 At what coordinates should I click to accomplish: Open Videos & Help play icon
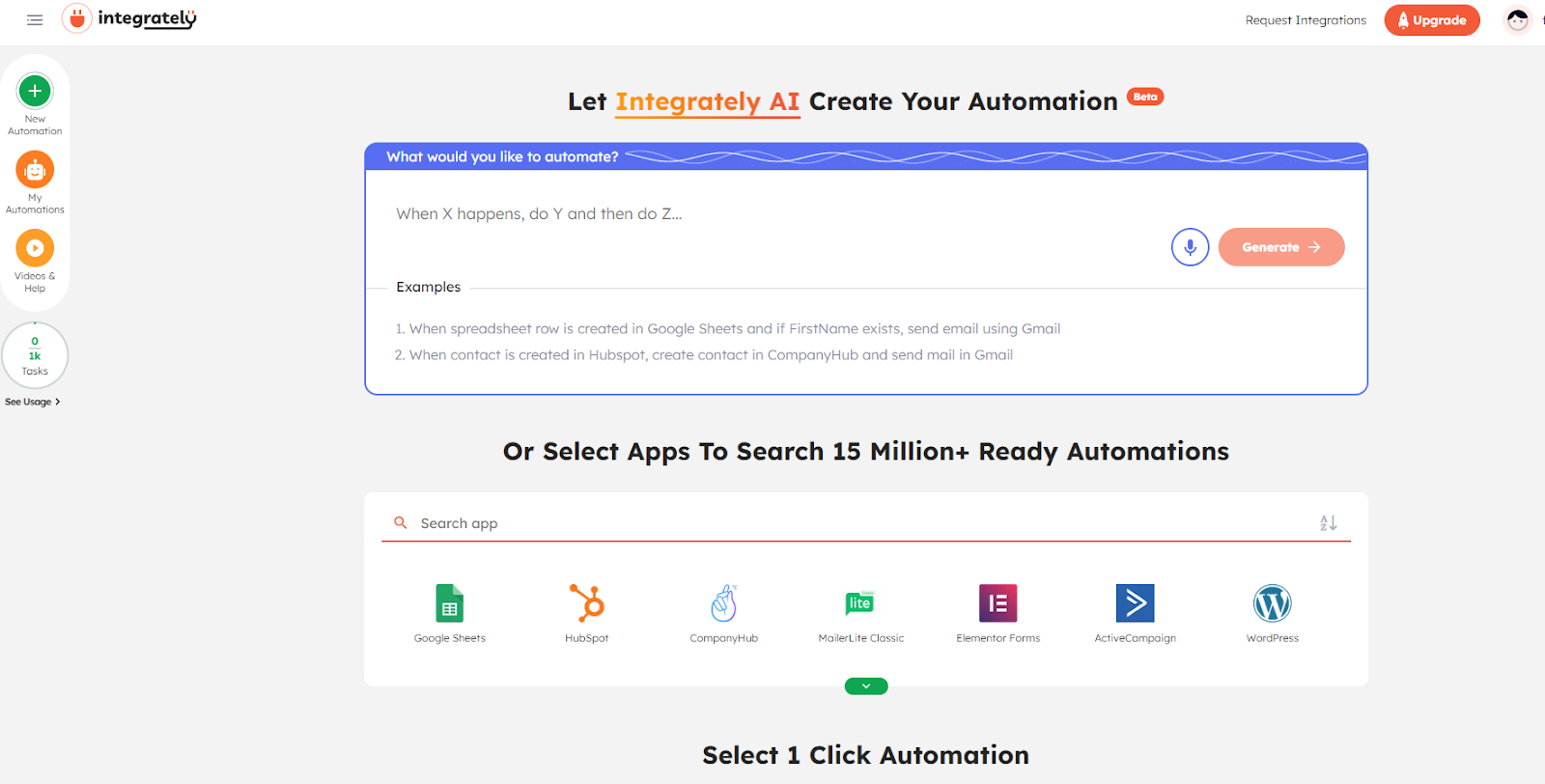click(35, 248)
